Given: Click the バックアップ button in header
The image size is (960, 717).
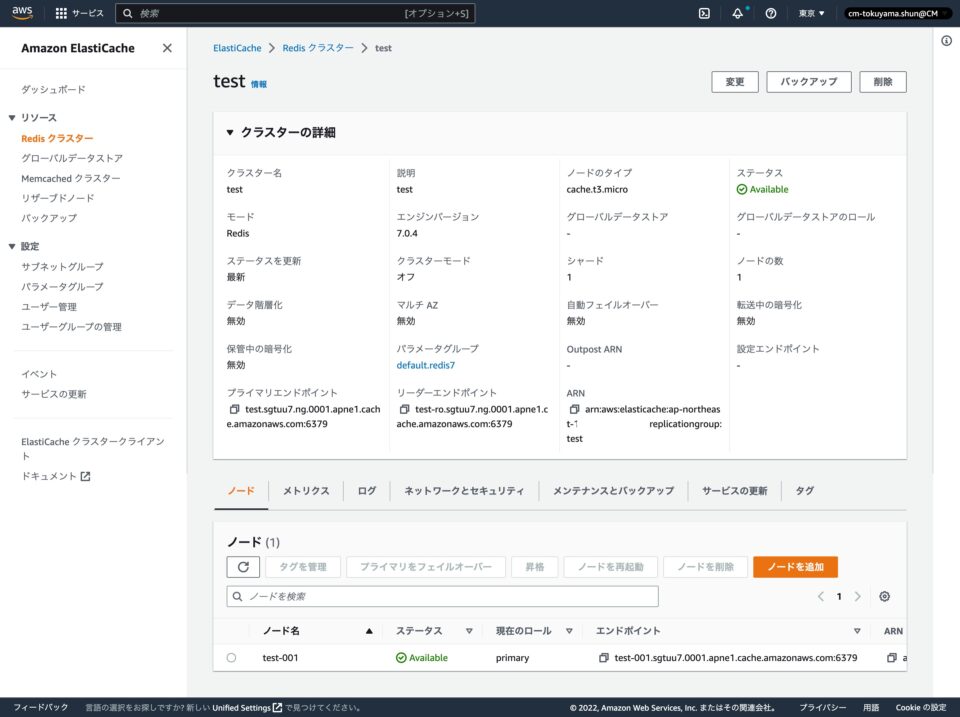Looking at the screenshot, I should click(x=809, y=82).
